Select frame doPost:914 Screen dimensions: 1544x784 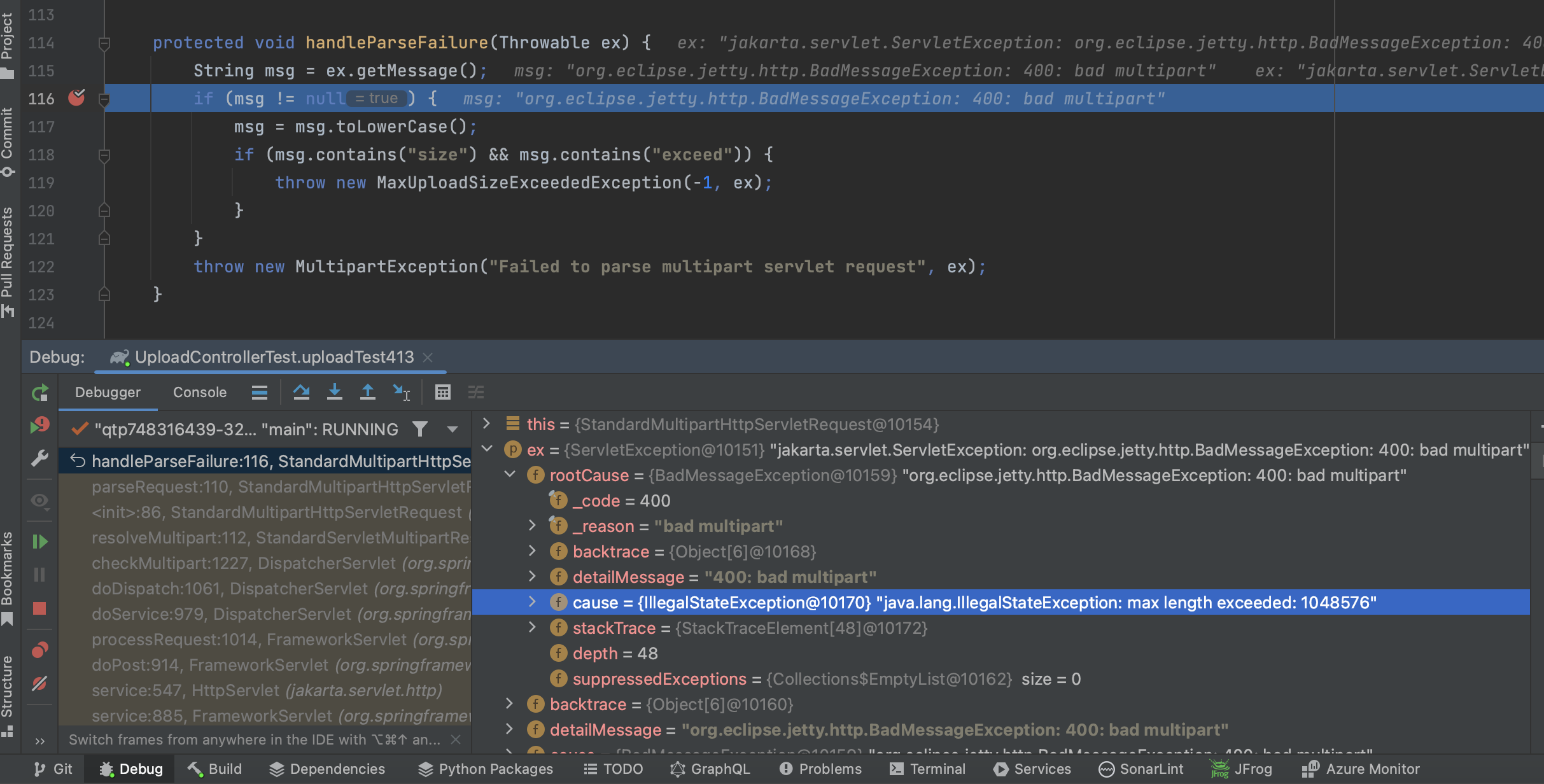[265, 665]
